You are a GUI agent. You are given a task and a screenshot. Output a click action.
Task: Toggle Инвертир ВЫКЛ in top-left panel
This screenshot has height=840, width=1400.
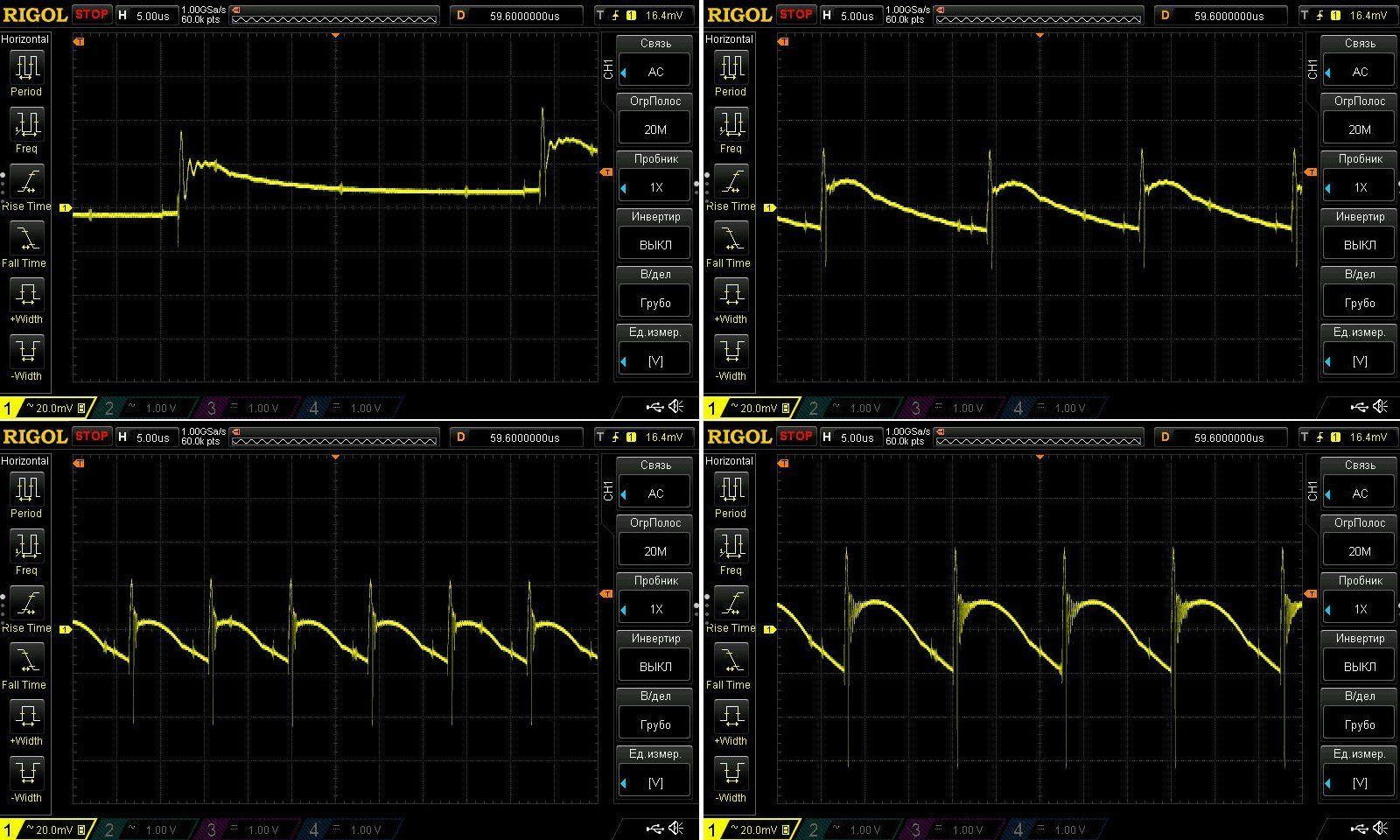655,232
